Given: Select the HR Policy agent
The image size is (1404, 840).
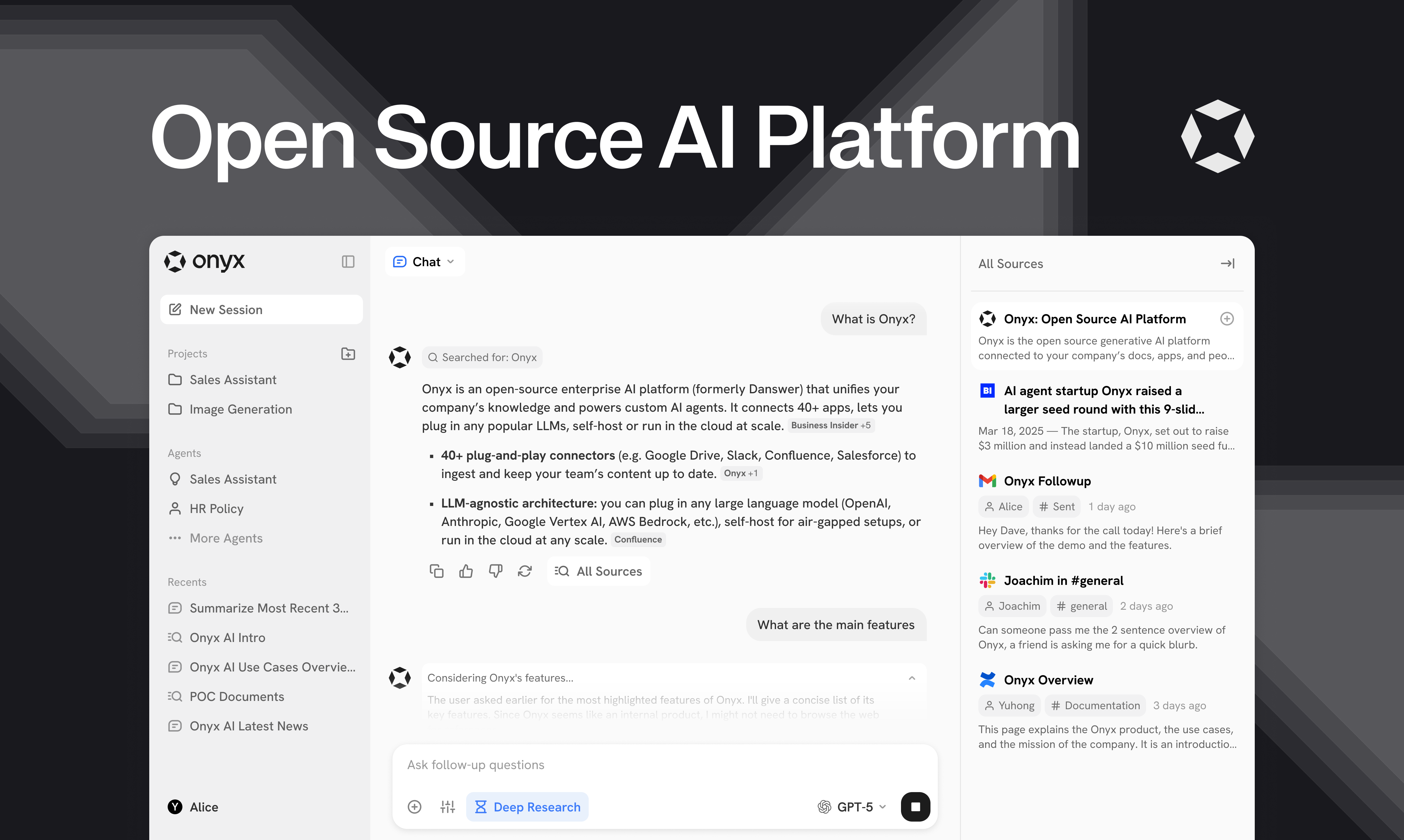Looking at the screenshot, I should pos(216,508).
